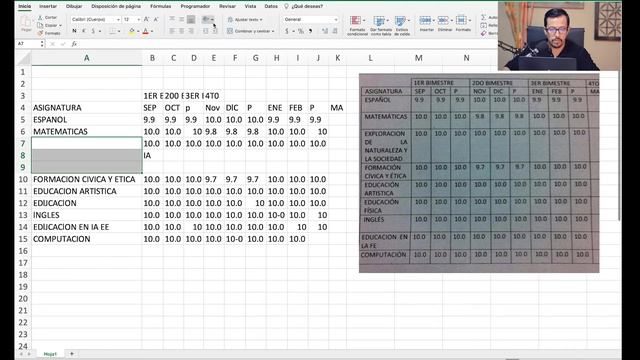This screenshot has height=360, width=640.
Task: Align cell content to middle
Action: (182, 19)
